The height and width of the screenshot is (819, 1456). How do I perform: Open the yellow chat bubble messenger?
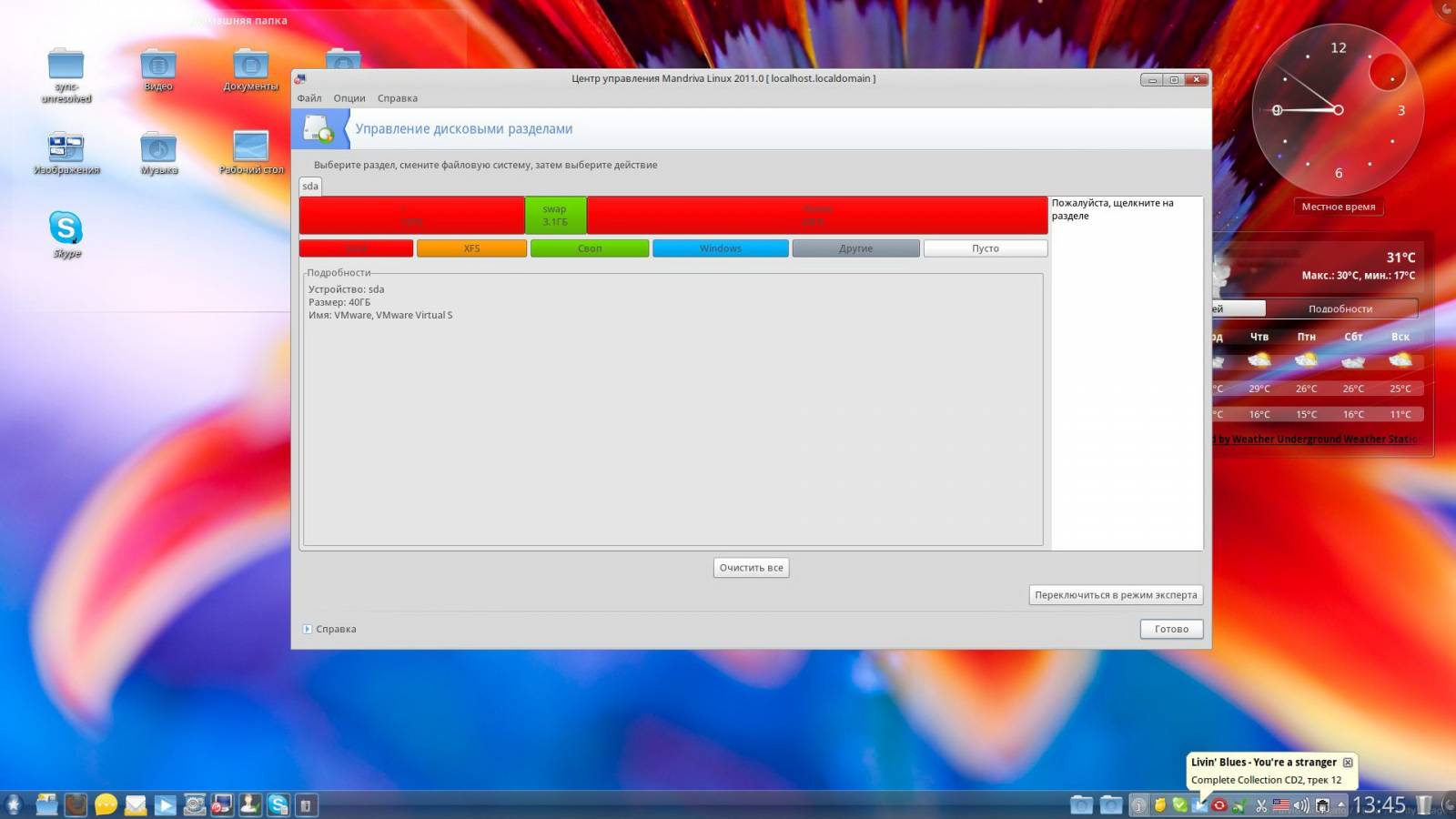pos(106,804)
